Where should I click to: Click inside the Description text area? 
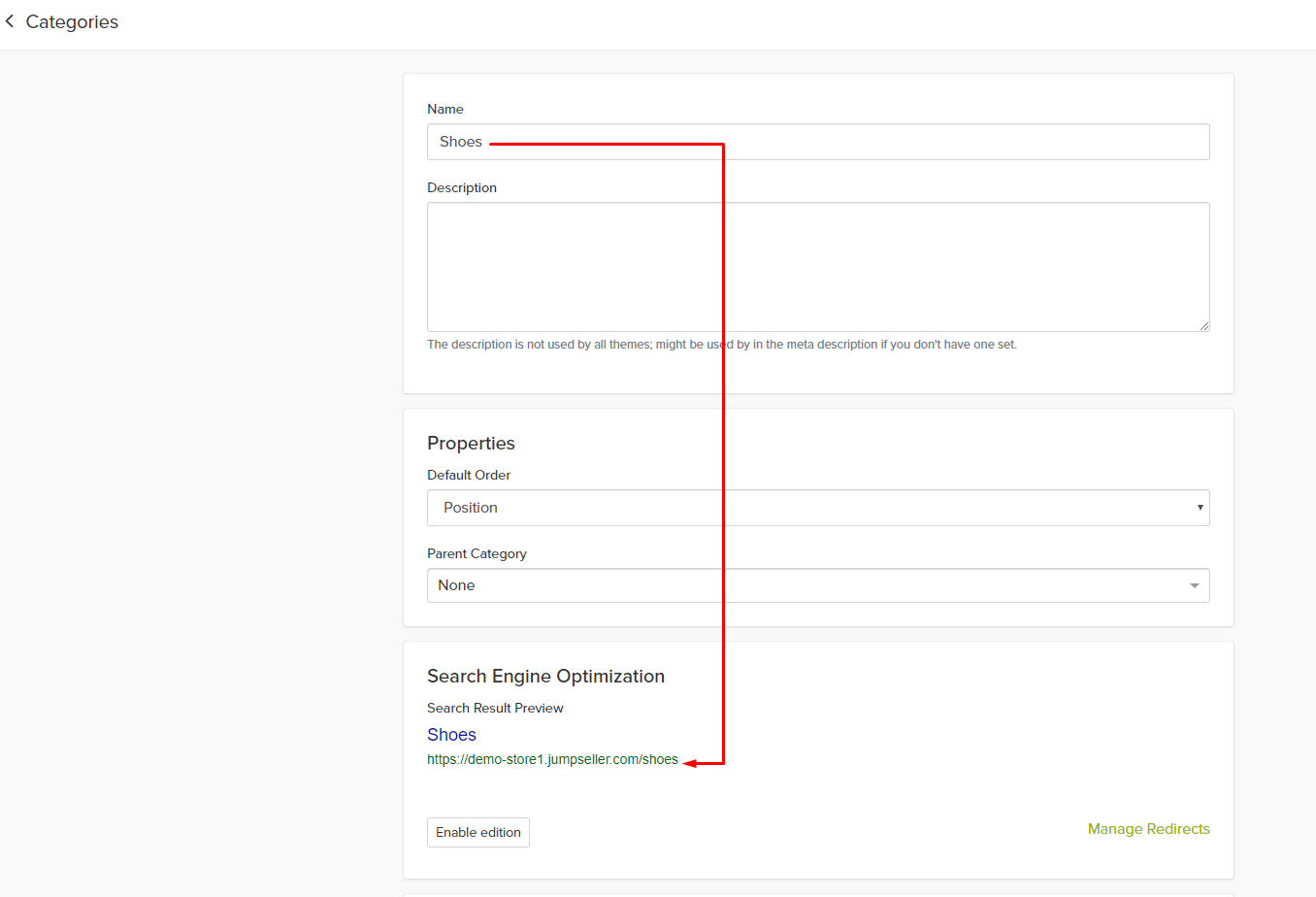coord(818,267)
